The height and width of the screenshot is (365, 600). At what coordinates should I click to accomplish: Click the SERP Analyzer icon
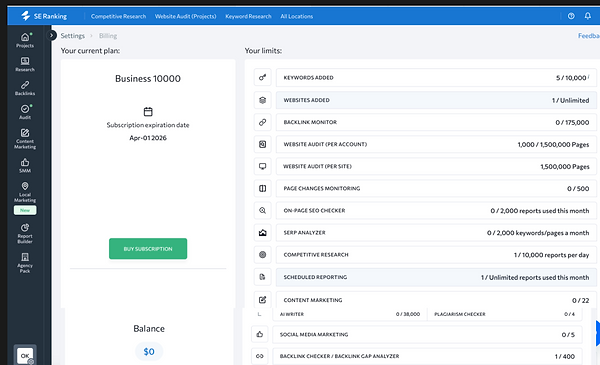point(262,233)
